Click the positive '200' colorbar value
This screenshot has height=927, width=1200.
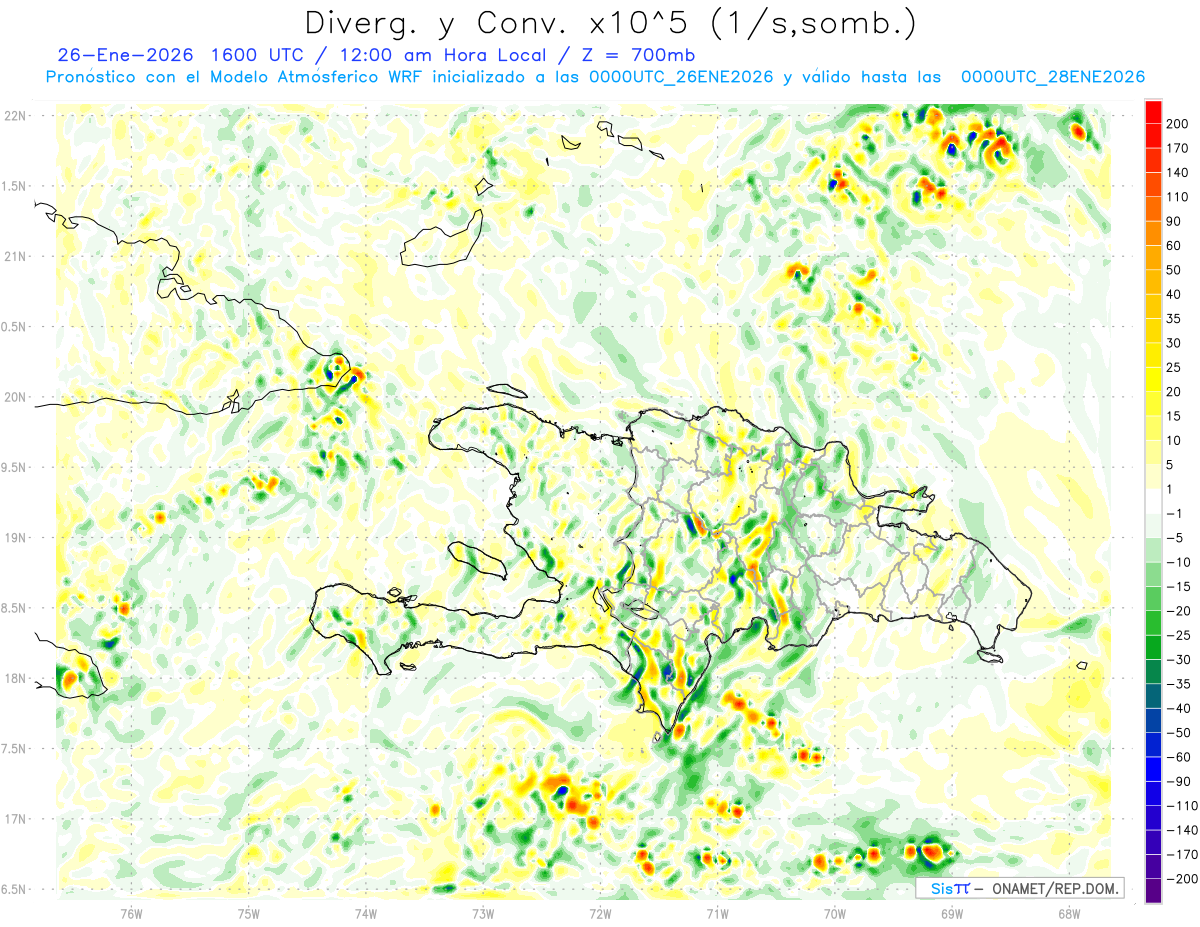click(1178, 123)
